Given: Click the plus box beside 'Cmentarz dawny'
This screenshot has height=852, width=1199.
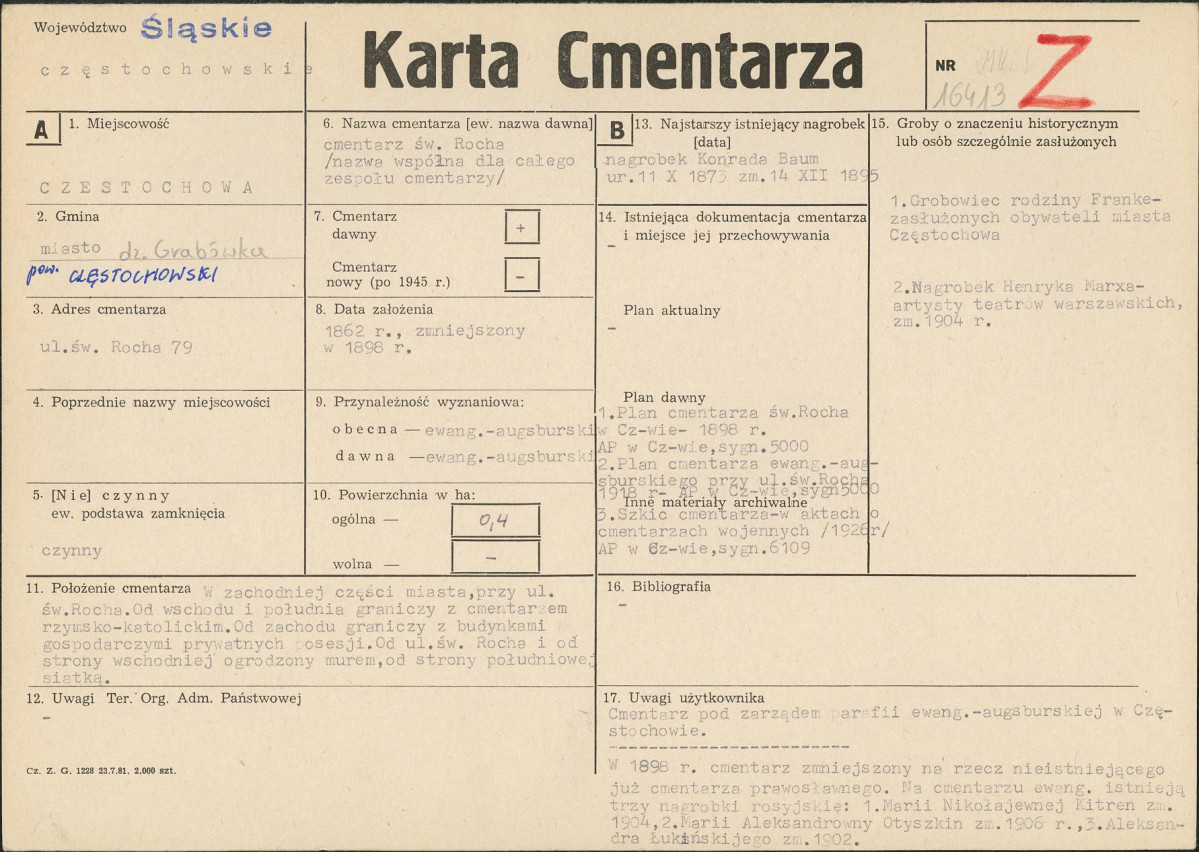Looking at the screenshot, I should coord(522,228).
